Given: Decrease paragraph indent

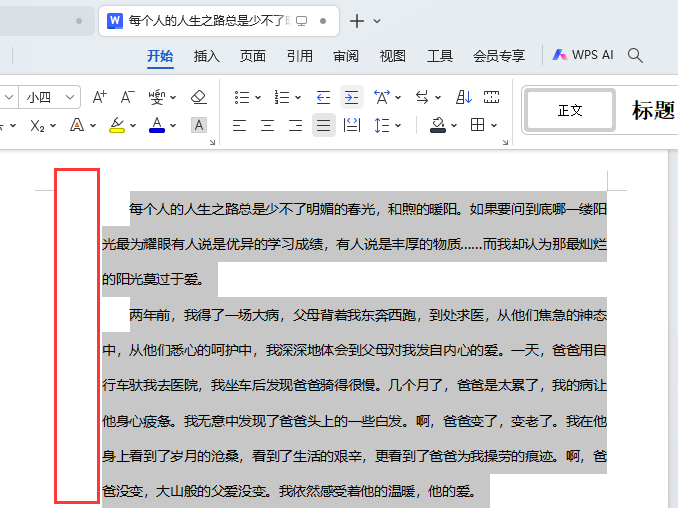Looking at the screenshot, I should (323, 97).
